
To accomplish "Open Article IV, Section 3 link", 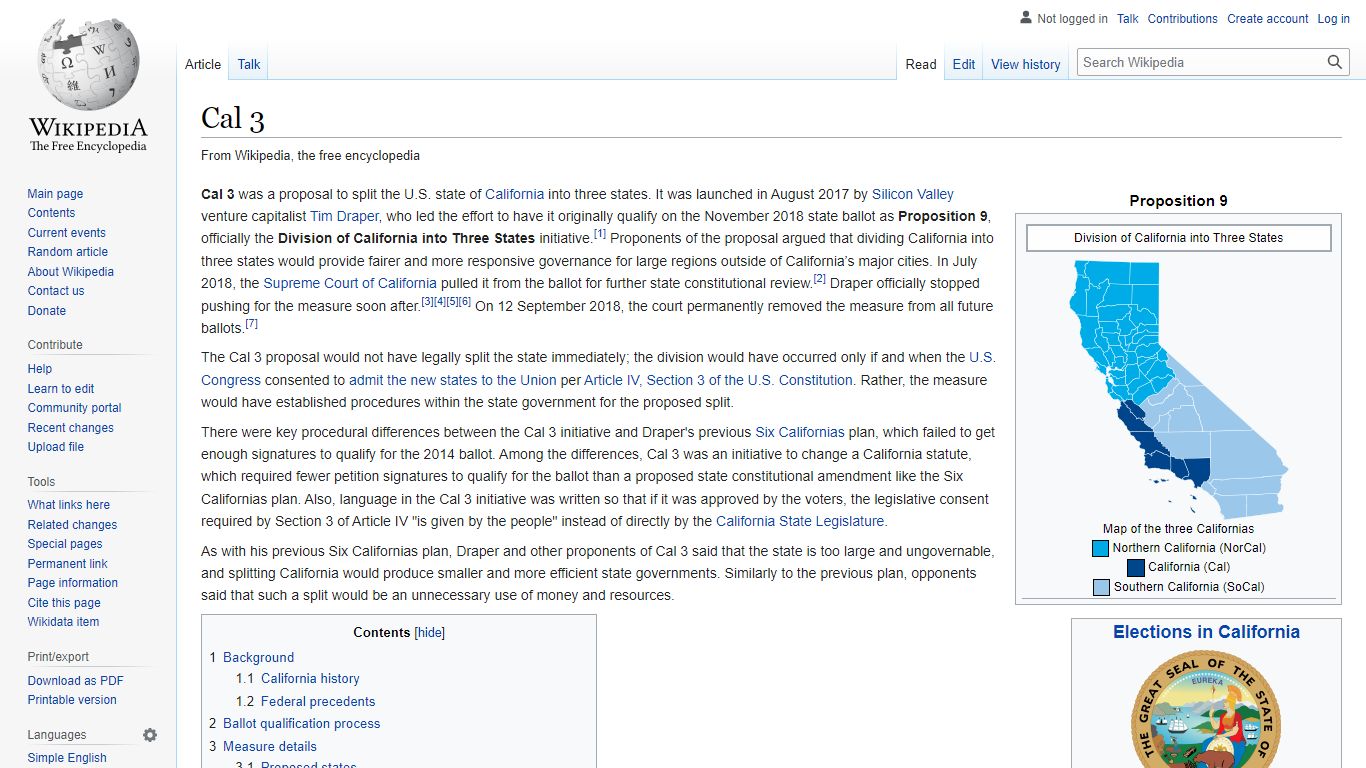I will point(718,380).
